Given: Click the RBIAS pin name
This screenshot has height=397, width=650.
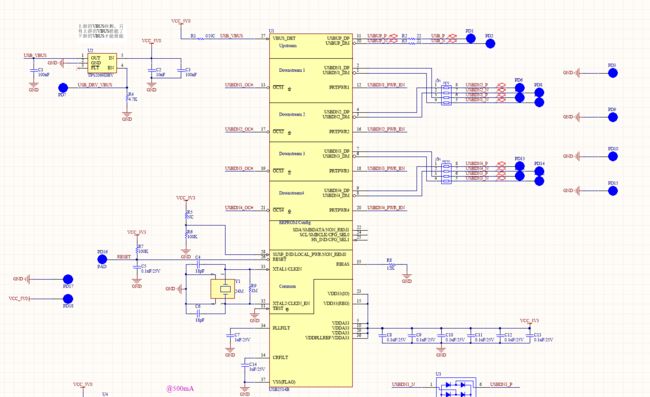Looking at the screenshot, I should tap(342, 264).
